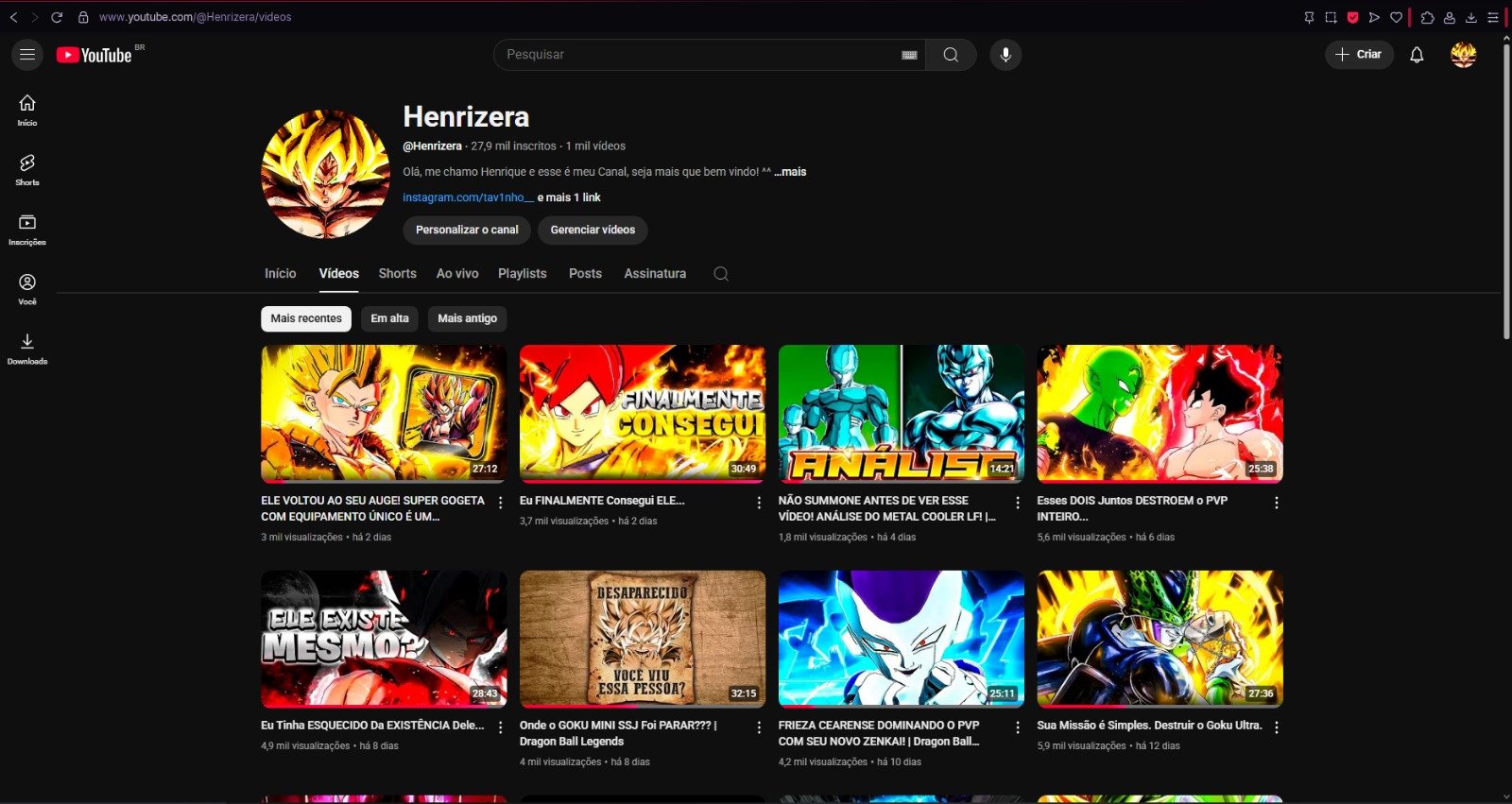Open options for FRIEZA CEARENSE video
This screenshot has height=804, width=1512.
1018,728
